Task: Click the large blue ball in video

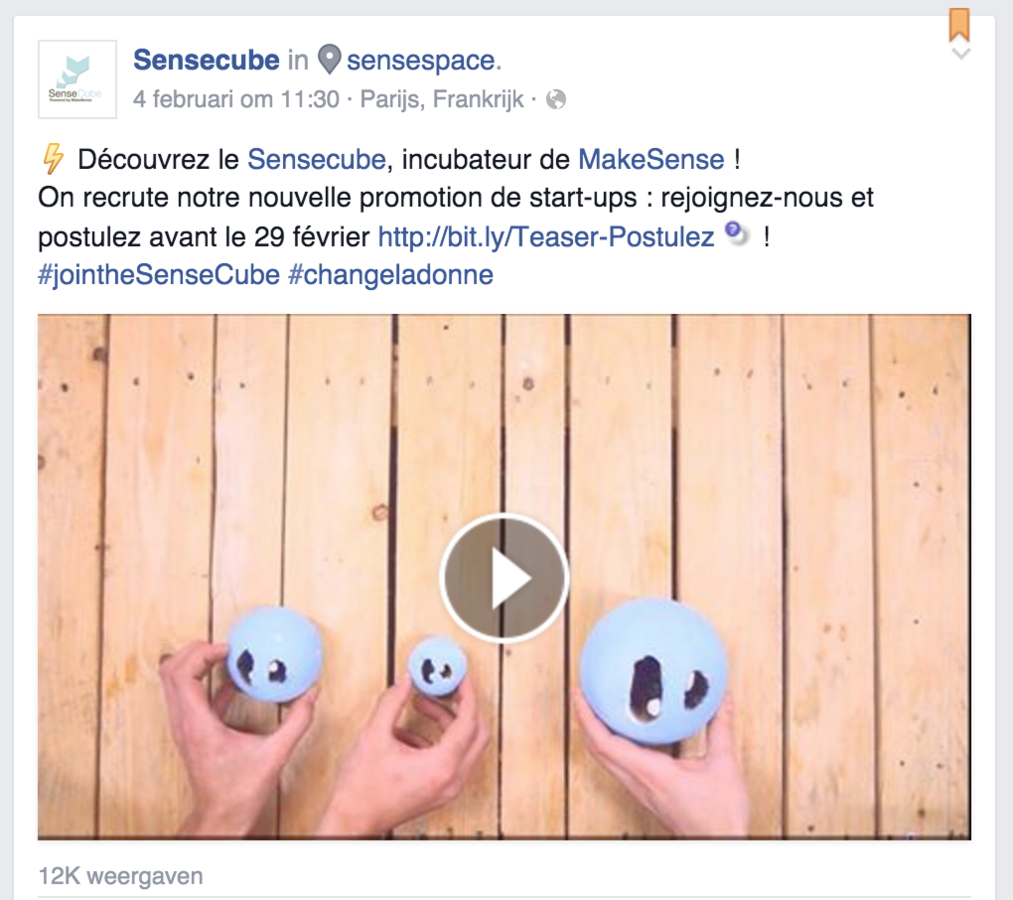Action: click(654, 673)
